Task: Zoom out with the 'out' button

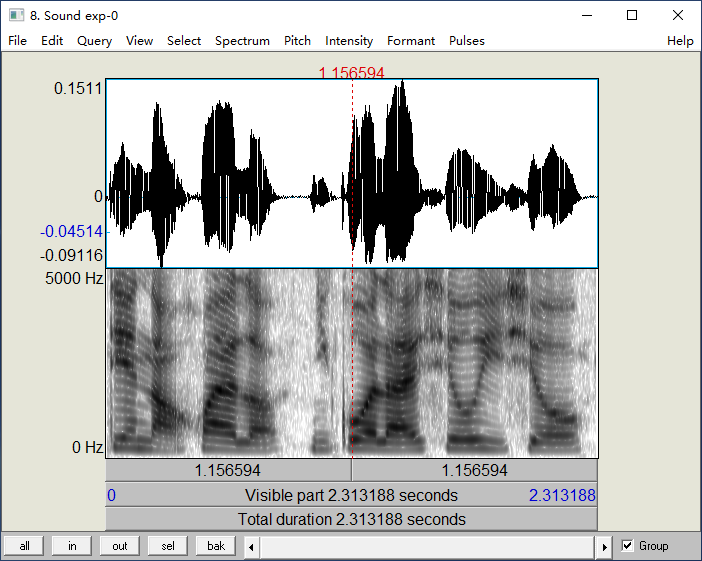Action: click(x=120, y=546)
